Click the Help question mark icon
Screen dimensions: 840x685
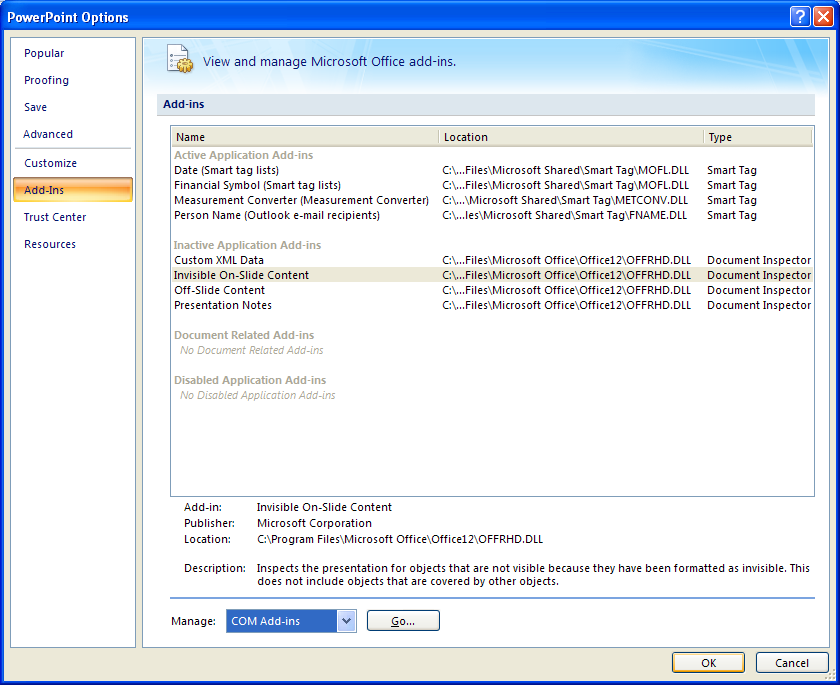[800, 17]
